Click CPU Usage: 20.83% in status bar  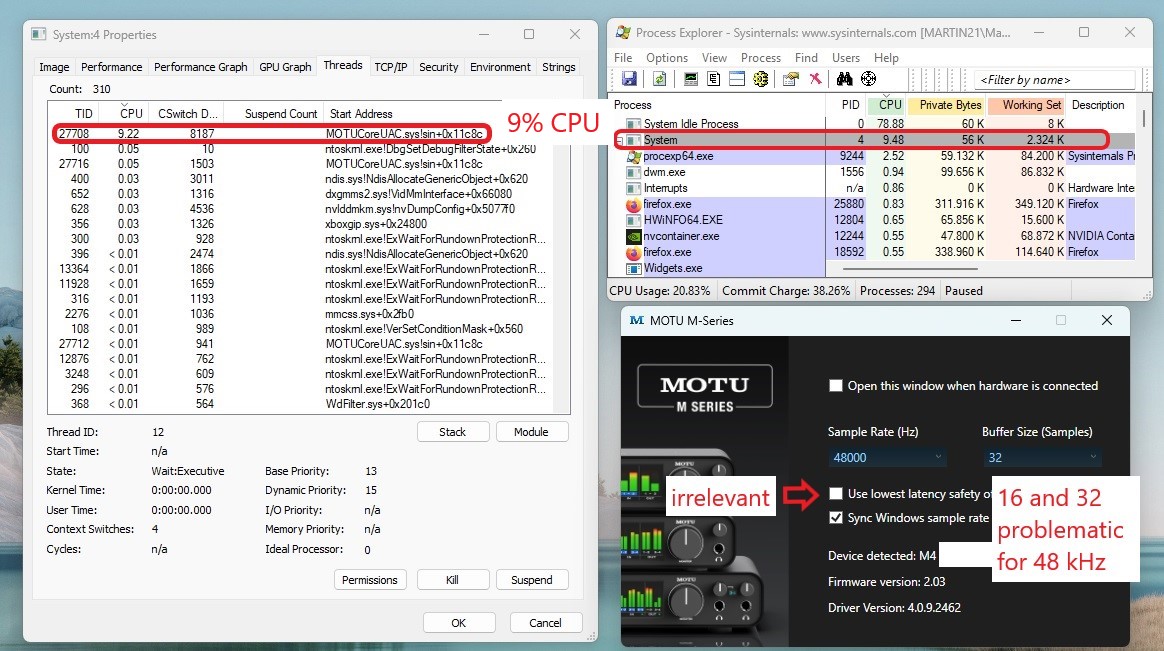click(659, 291)
